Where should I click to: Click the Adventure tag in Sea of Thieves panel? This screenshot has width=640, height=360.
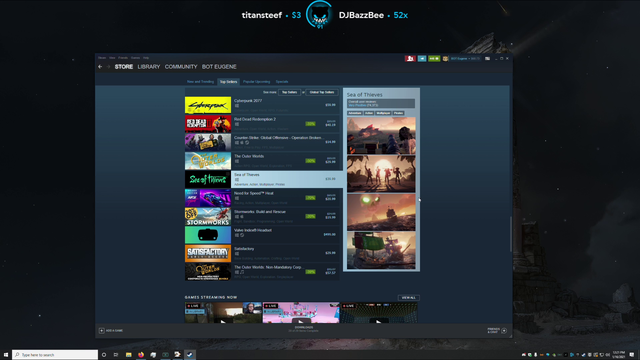pos(355,113)
